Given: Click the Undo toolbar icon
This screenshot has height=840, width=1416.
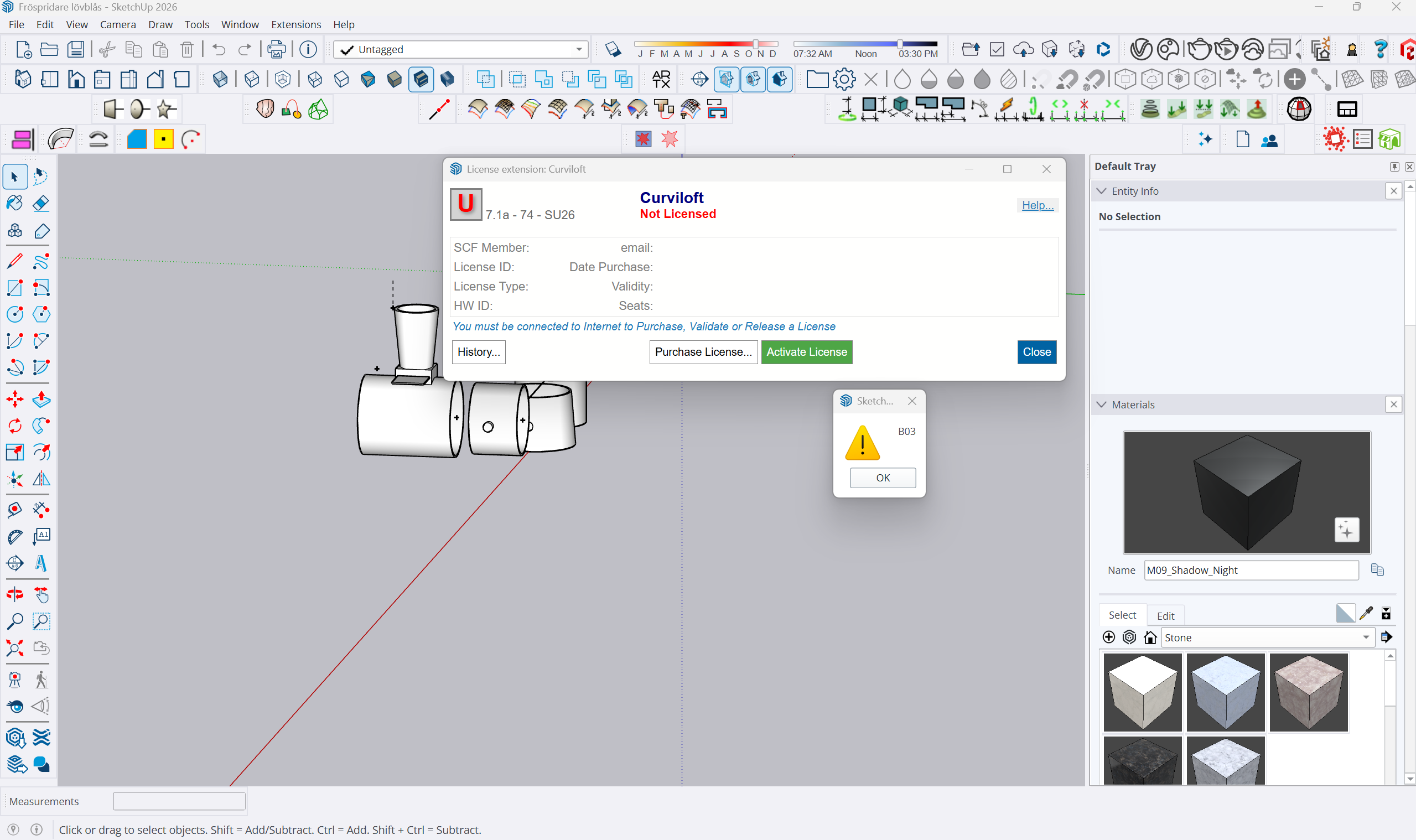Looking at the screenshot, I should [x=219, y=50].
